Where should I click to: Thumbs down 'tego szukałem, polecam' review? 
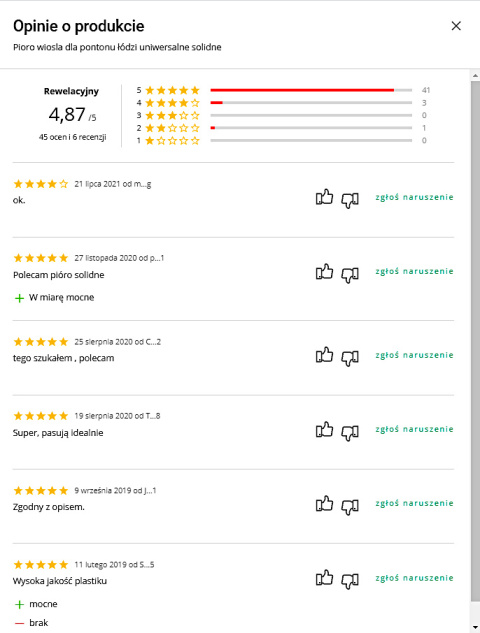coord(350,358)
